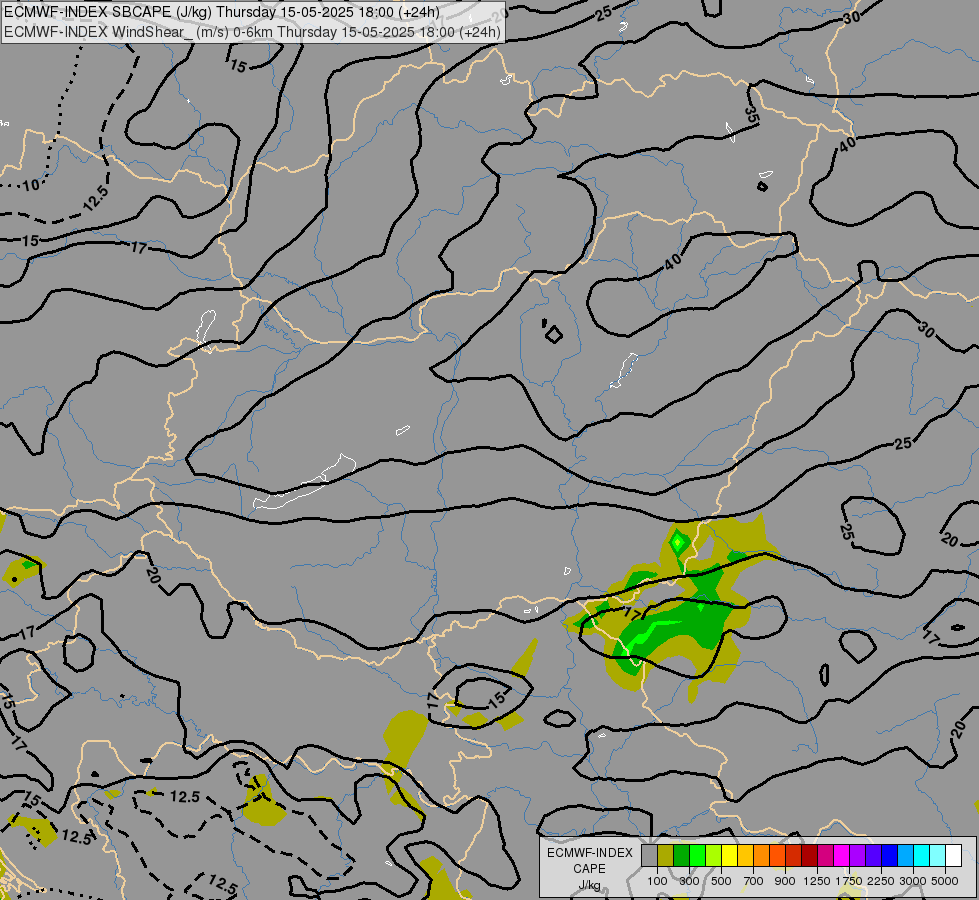Click the '100' legend value label
The height and width of the screenshot is (900, 979).
(x=657, y=881)
